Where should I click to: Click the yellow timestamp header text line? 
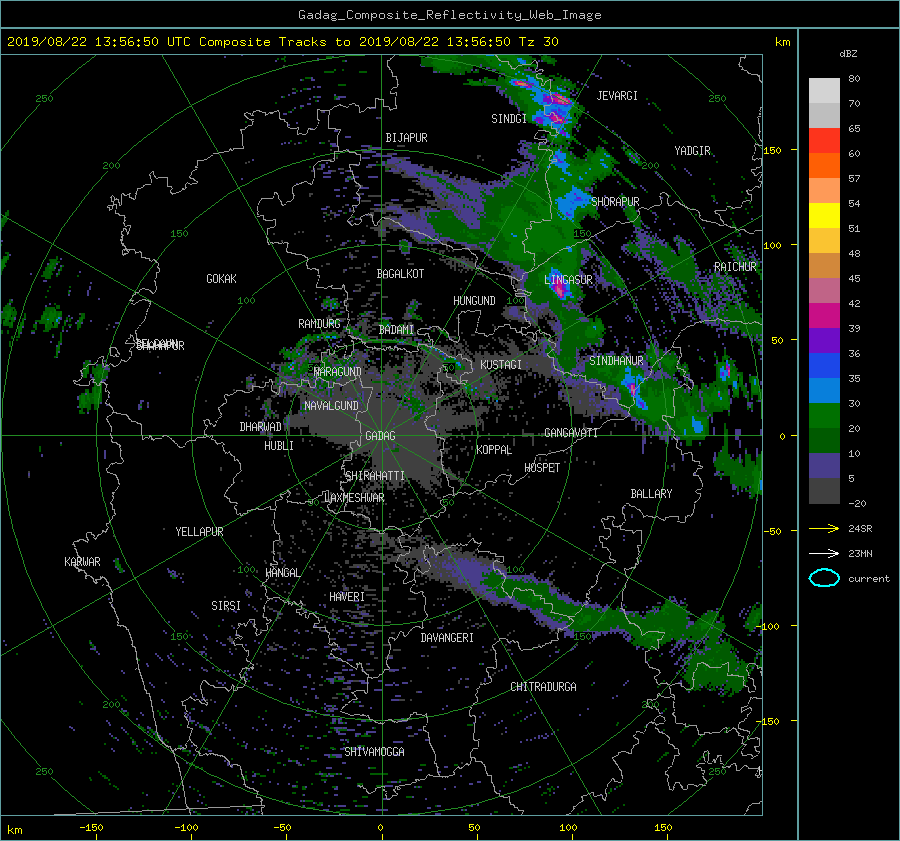click(282, 42)
